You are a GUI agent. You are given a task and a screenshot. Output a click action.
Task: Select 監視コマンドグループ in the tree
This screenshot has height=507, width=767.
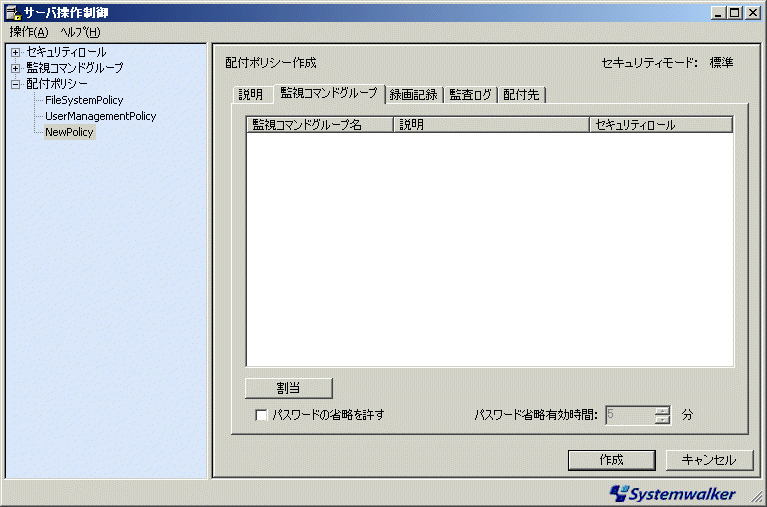(75, 68)
